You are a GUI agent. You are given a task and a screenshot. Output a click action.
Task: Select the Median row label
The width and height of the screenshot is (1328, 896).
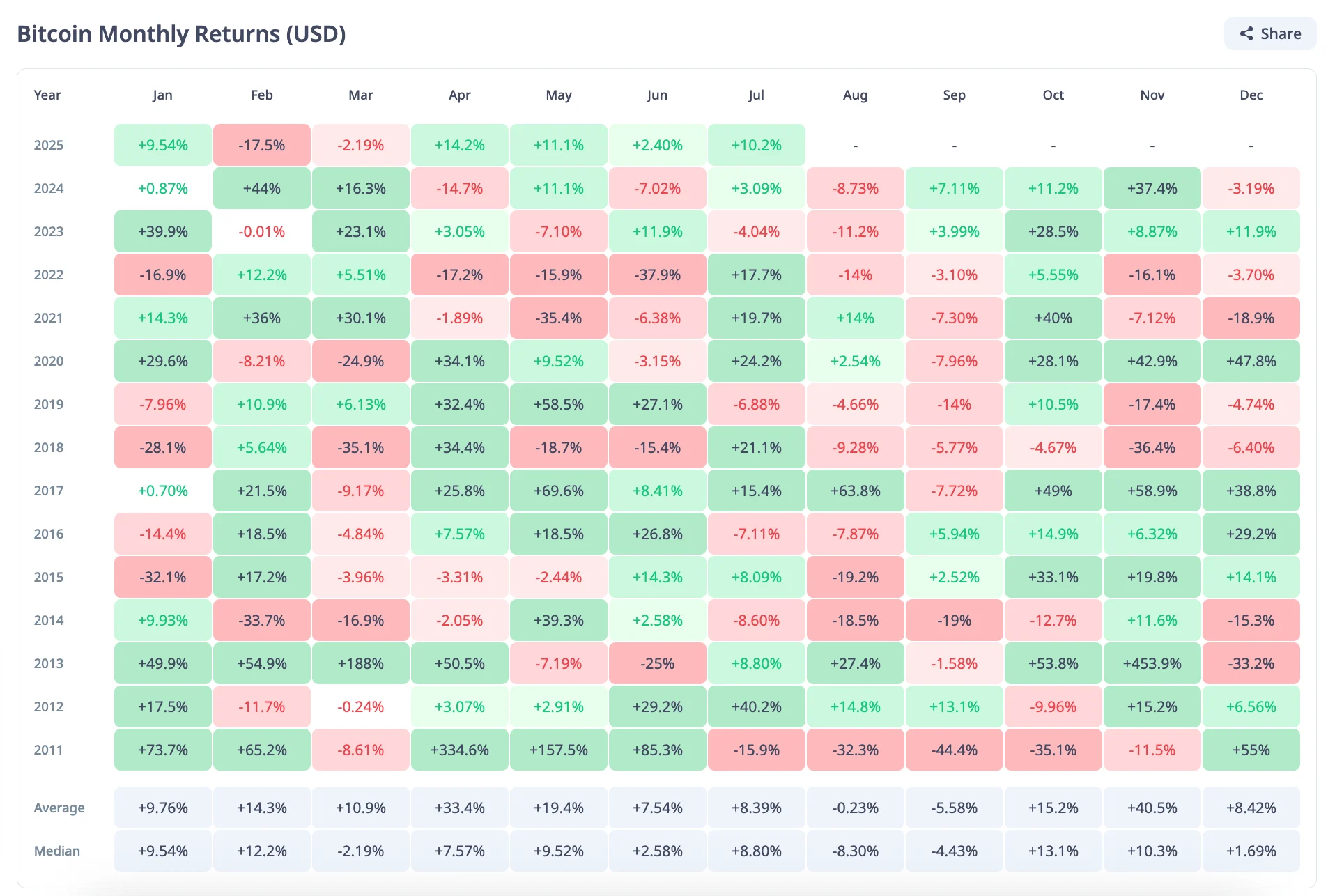coord(57,851)
